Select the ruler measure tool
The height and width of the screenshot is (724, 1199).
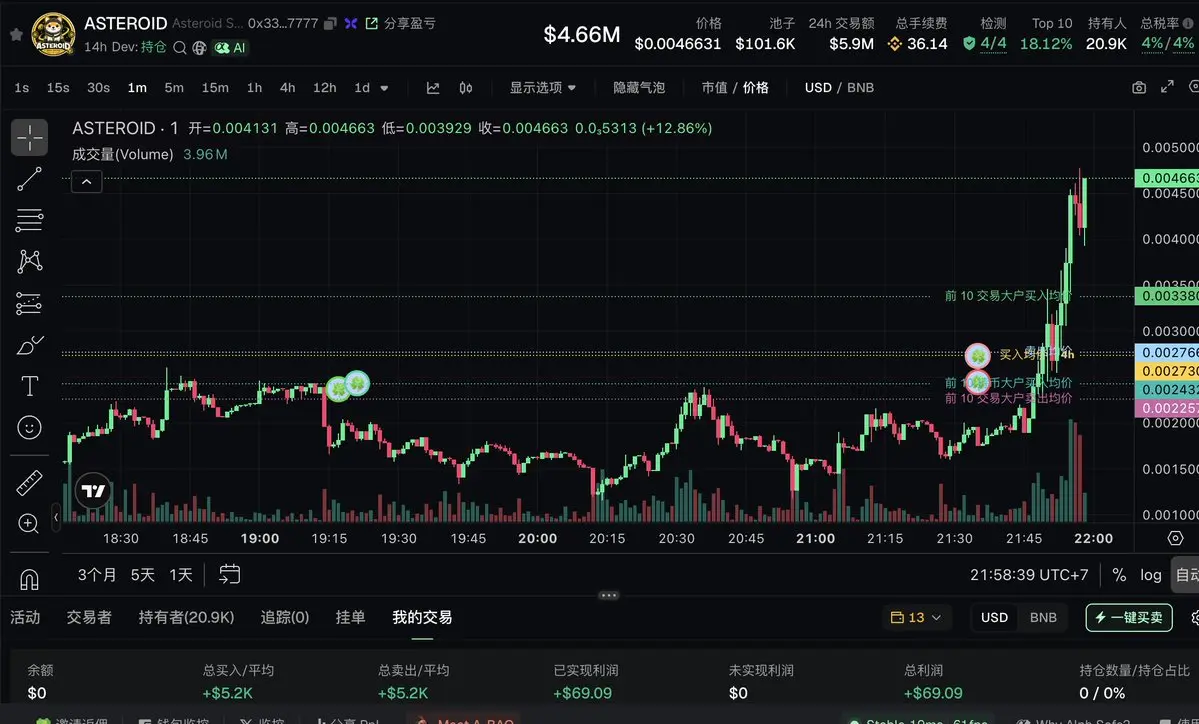tap(30, 482)
